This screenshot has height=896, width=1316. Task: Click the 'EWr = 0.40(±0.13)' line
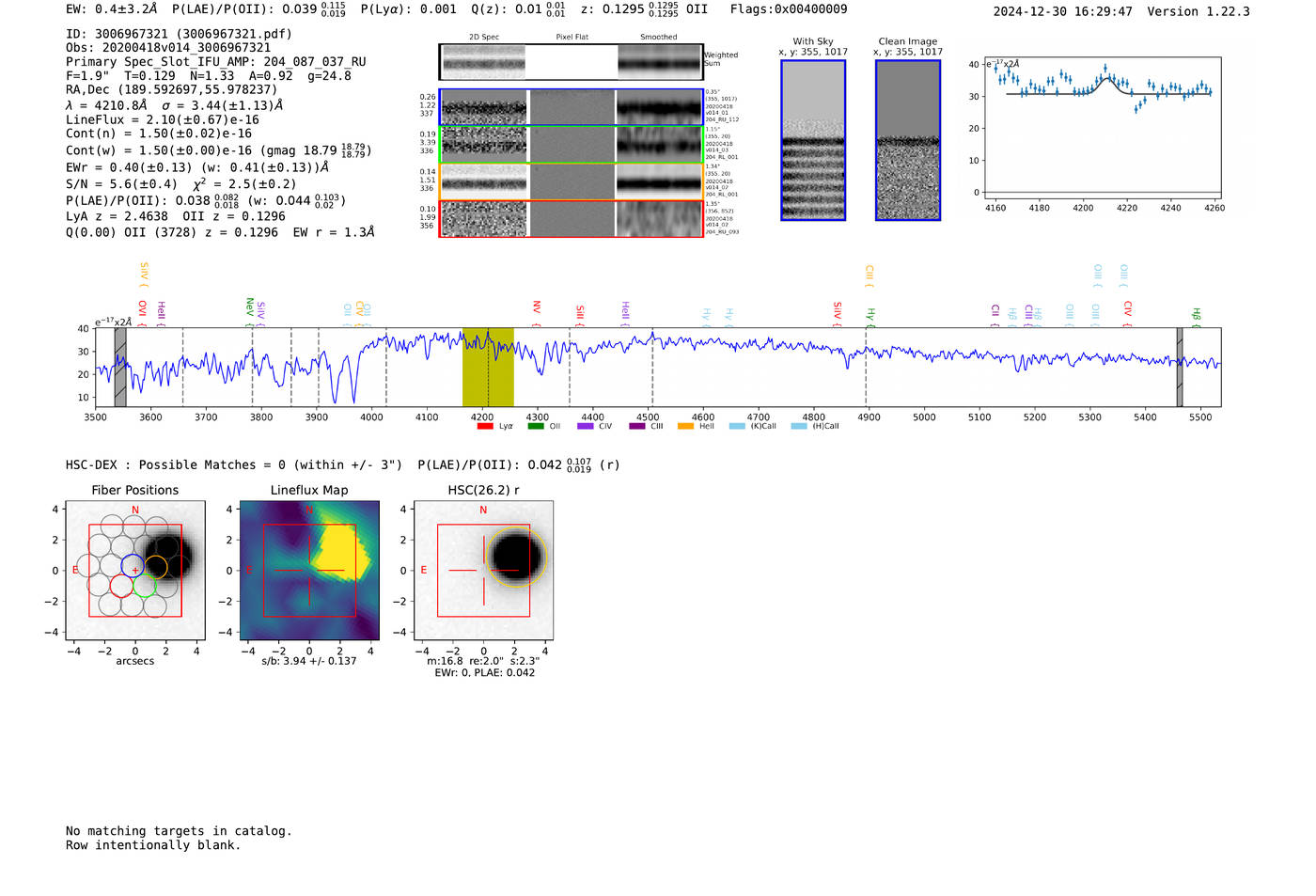click(197, 167)
